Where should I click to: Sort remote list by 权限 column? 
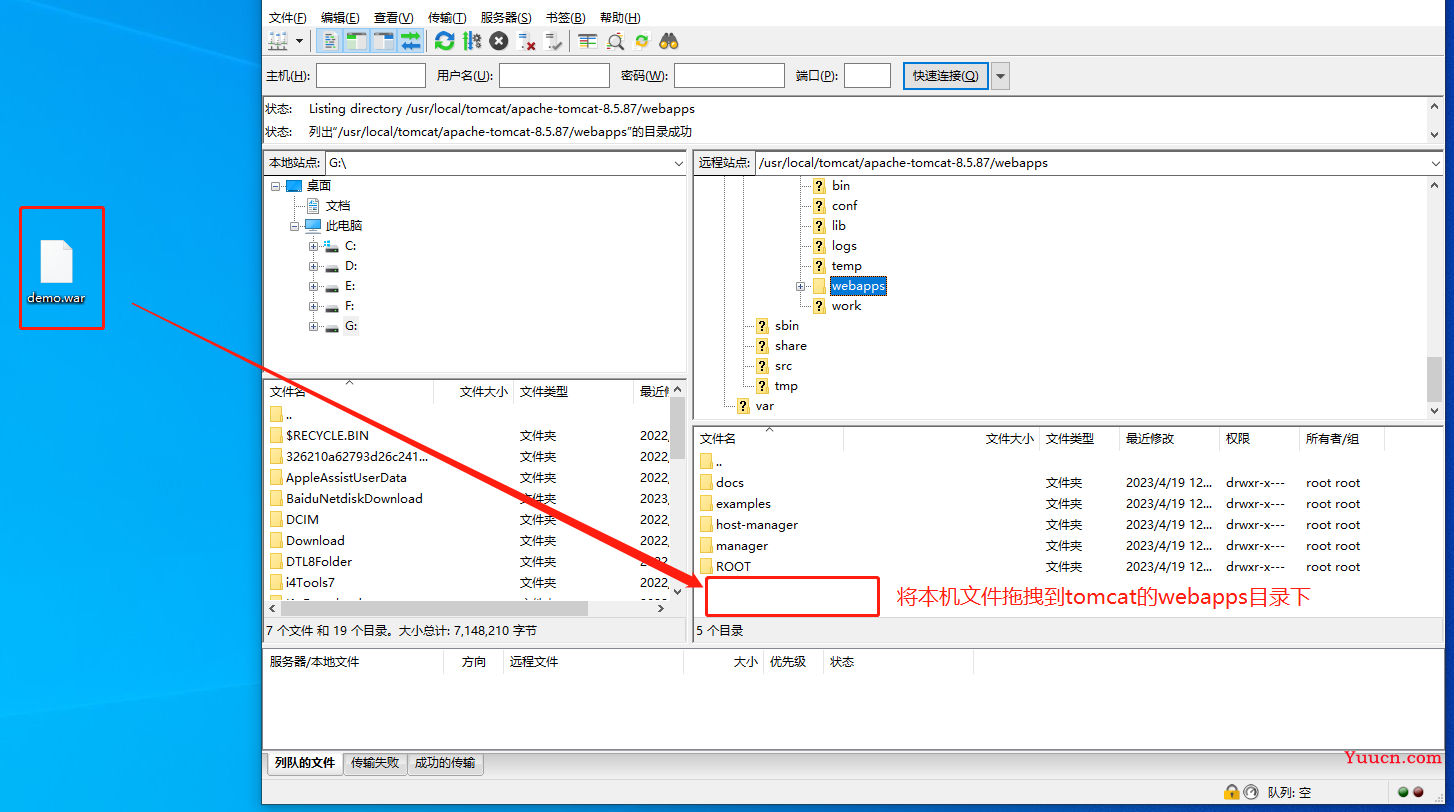pyautogui.click(x=1258, y=439)
